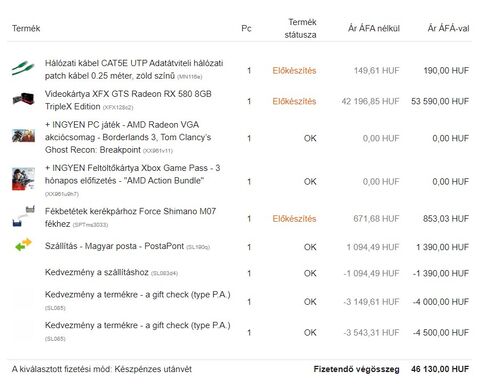The width and height of the screenshot is (480, 388).
Task: Click the green-orange shipping arrows icon
Action: (23, 245)
